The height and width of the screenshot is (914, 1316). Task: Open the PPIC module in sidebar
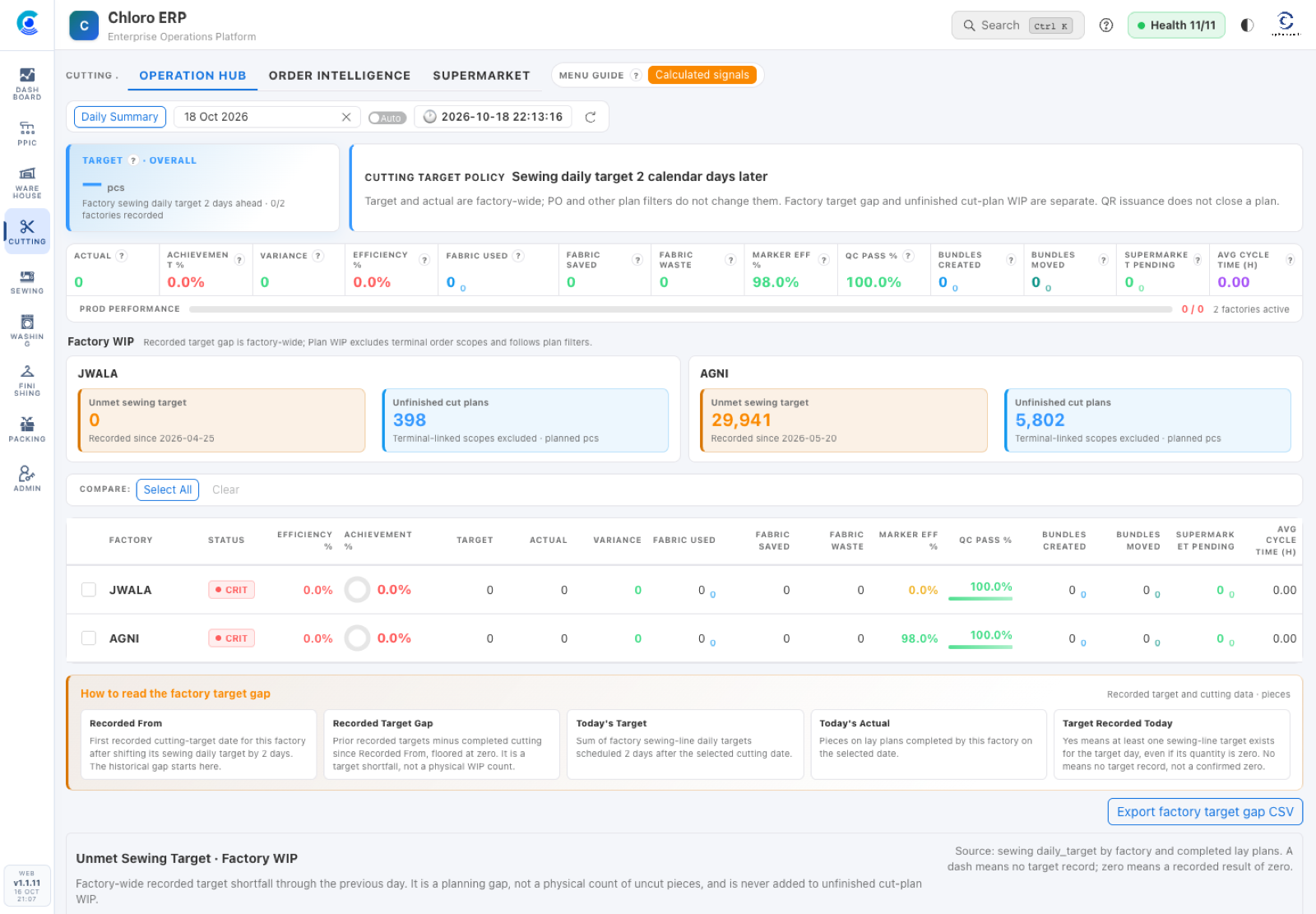[27, 132]
